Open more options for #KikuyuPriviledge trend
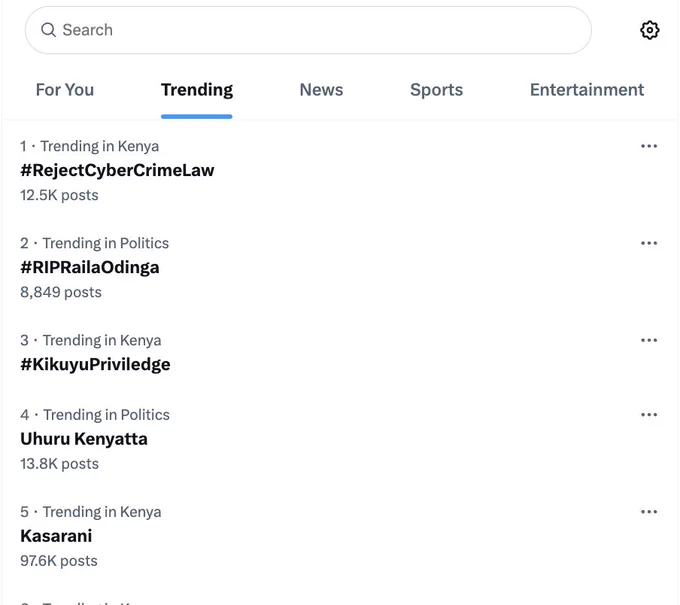 (649, 340)
